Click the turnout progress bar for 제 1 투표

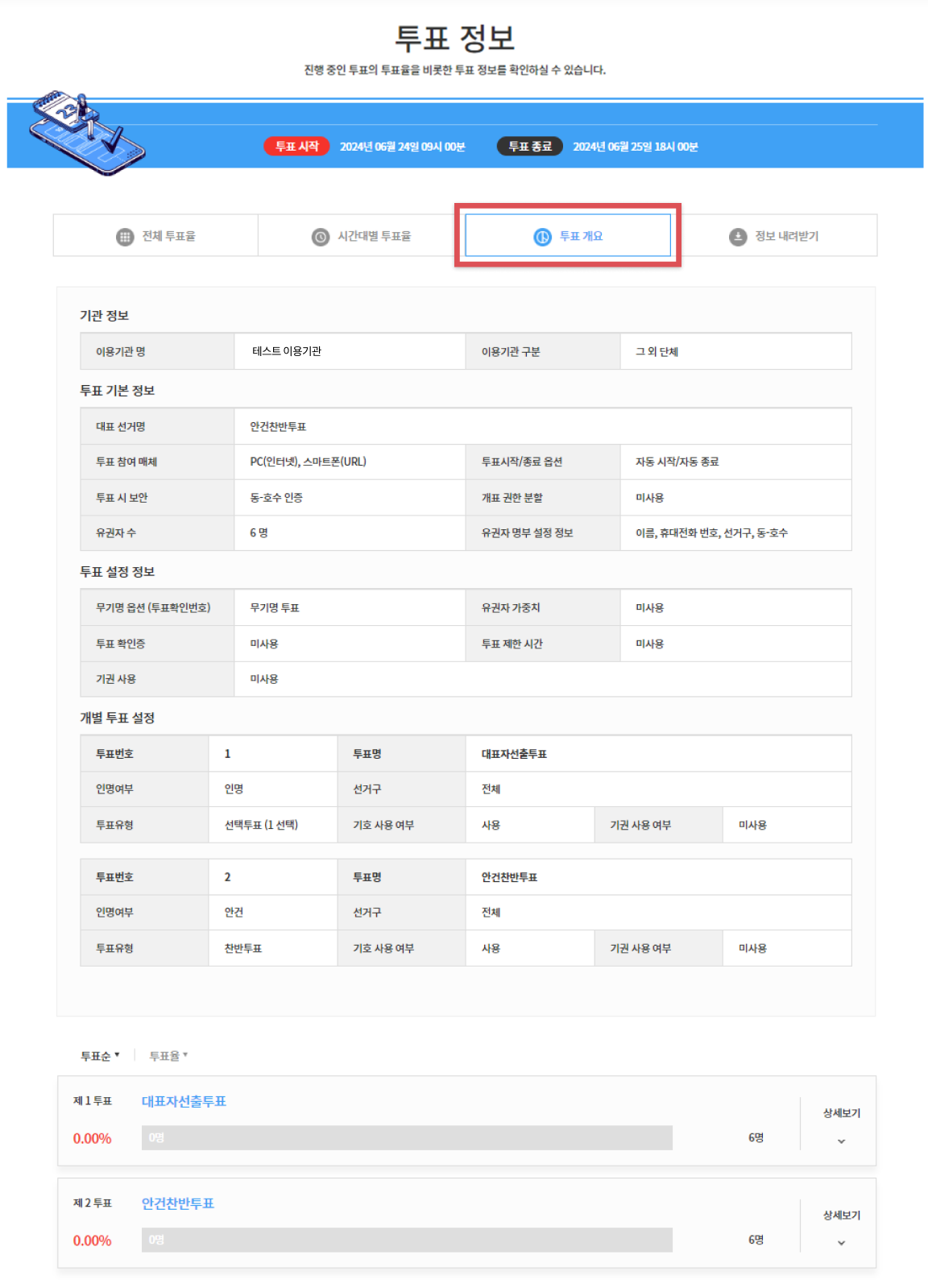(407, 1138)
